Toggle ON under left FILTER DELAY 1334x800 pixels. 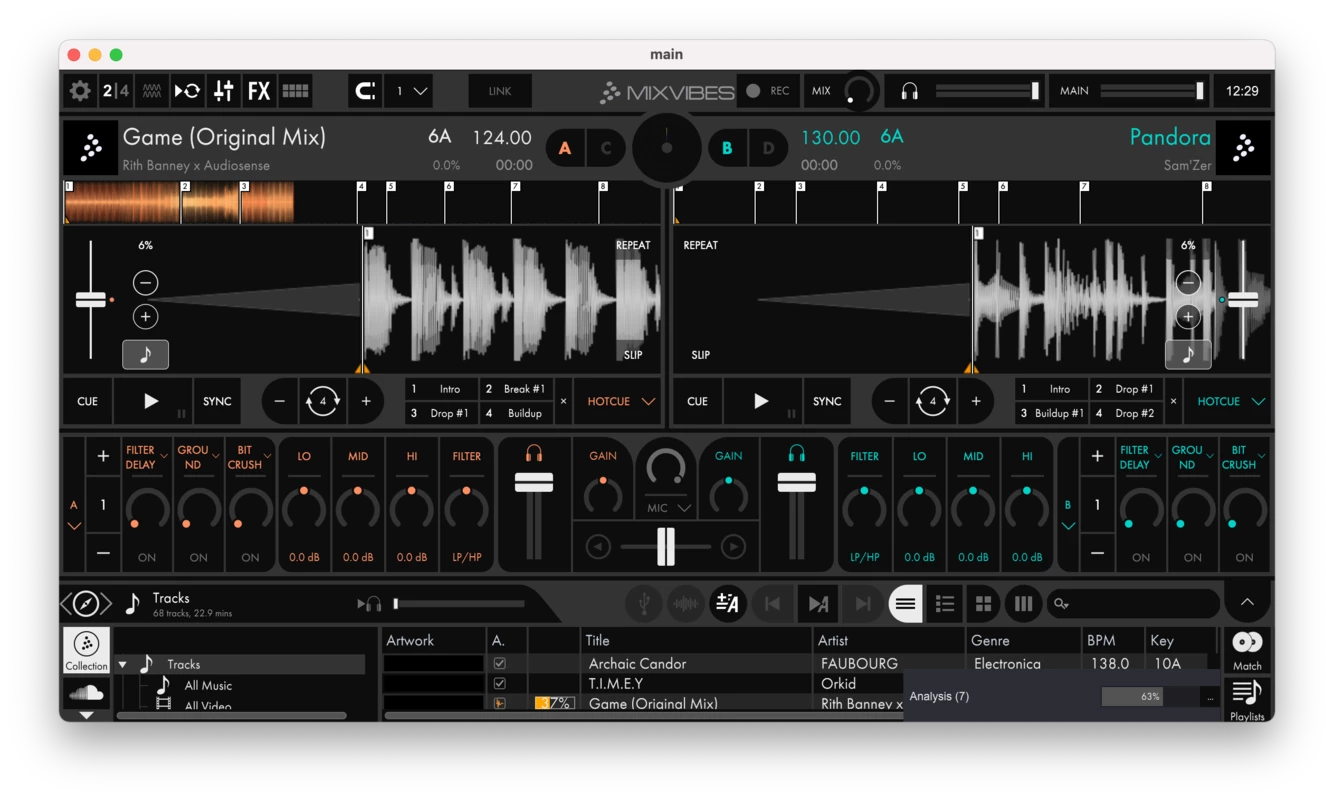[x=147, y=557]
